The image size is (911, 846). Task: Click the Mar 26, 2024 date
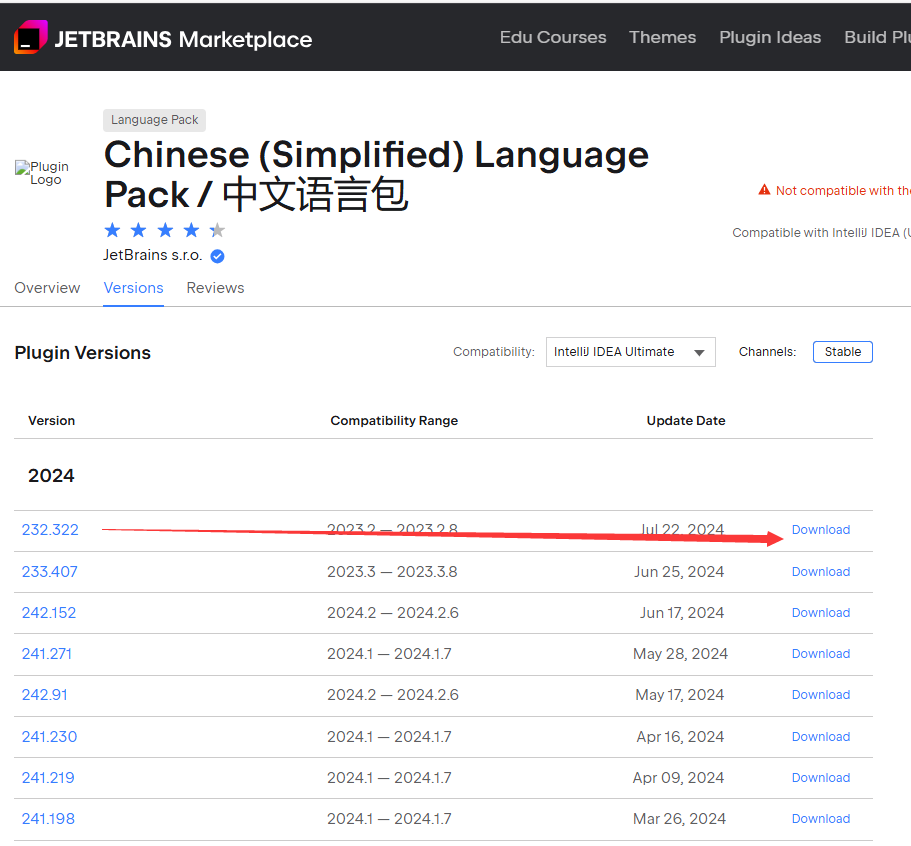point(679,819)
